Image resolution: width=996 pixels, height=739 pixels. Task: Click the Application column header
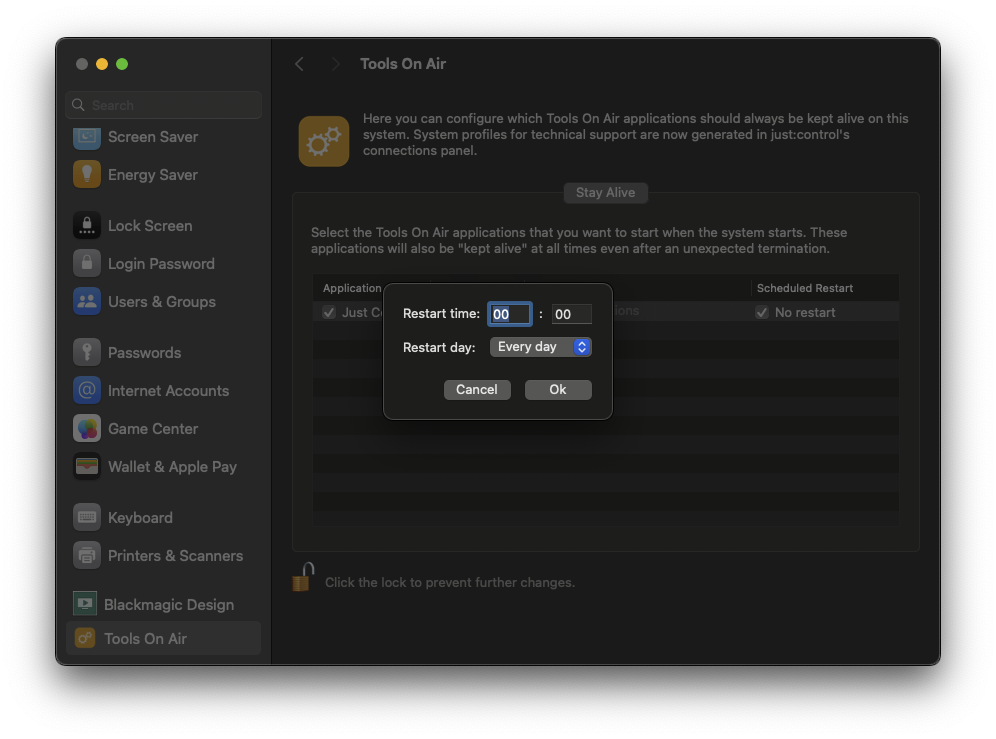pos(352,288)
